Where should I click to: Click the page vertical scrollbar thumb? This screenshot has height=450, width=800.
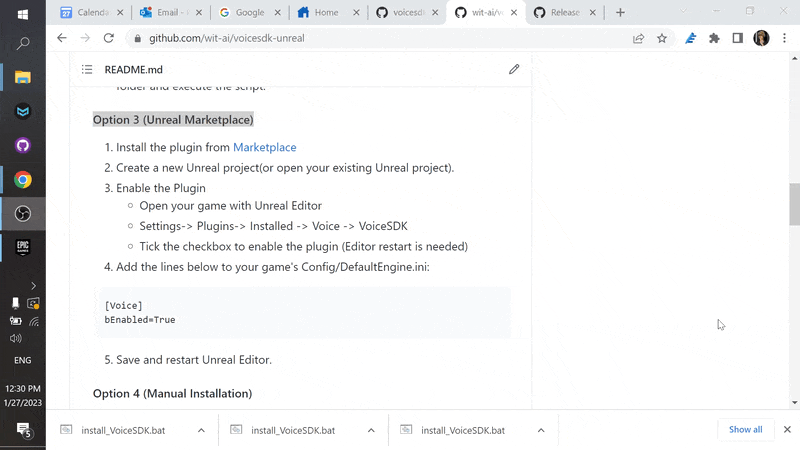click(x=794, y=204)
